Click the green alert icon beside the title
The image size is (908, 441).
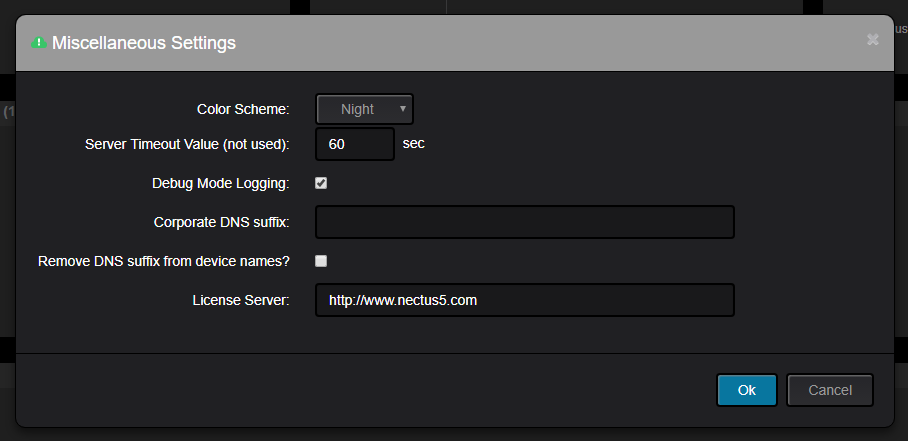tap(39, 42)
